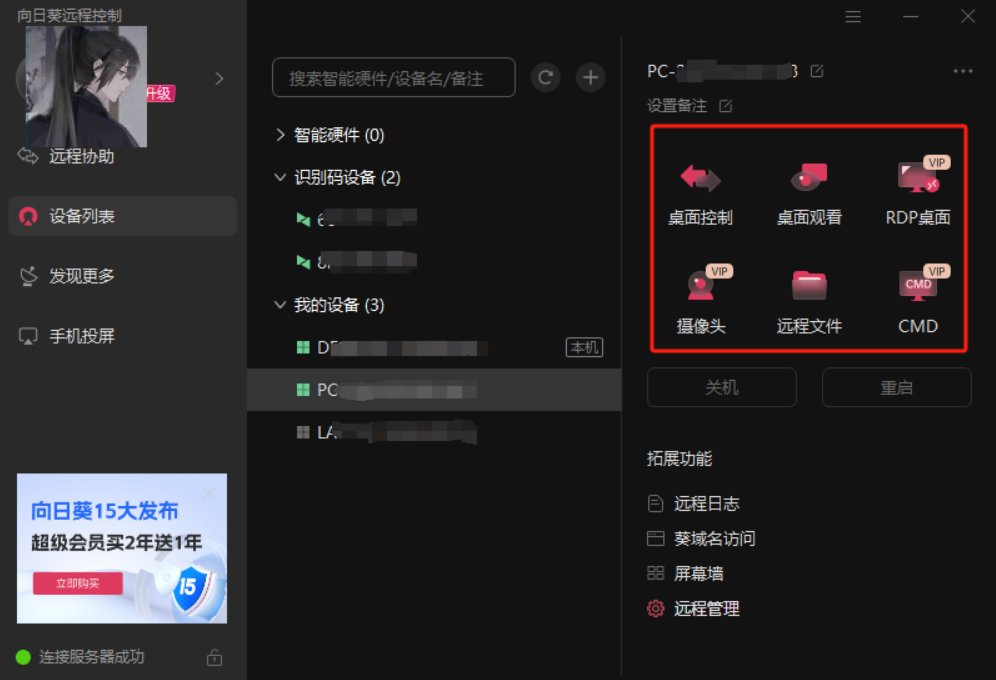Click the device search input field
This screenshot has width=996, height=680.
click(393, 78)
